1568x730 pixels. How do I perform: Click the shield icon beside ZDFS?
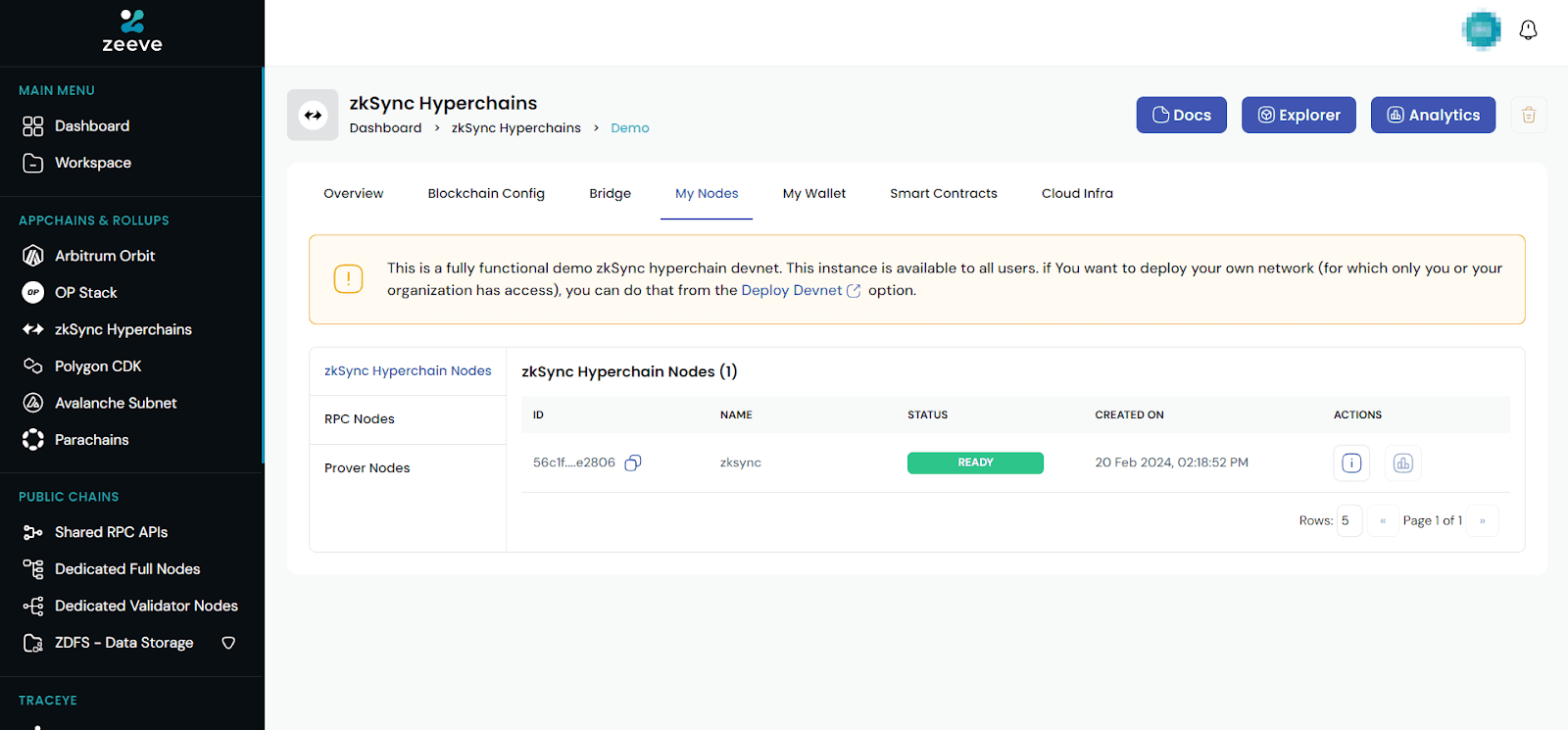pos(228,643)
